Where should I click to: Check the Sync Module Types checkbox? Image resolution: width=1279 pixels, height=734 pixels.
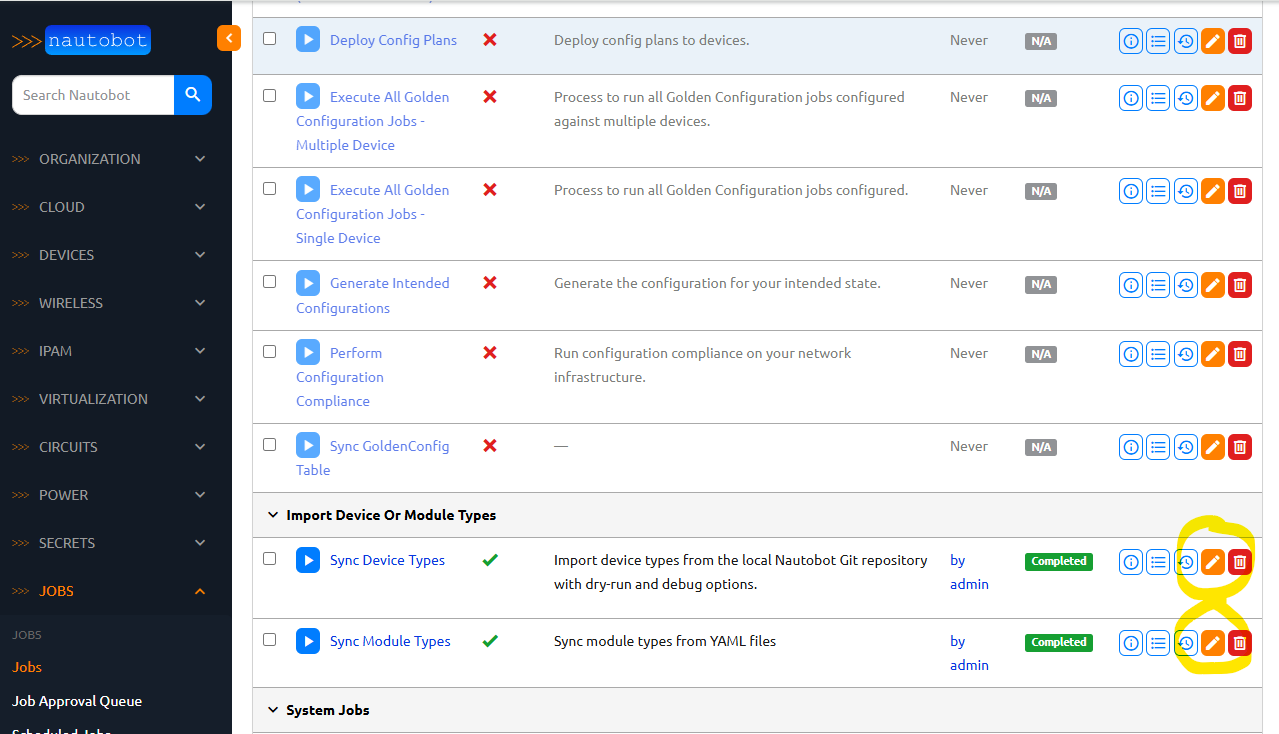coord(269,640)
